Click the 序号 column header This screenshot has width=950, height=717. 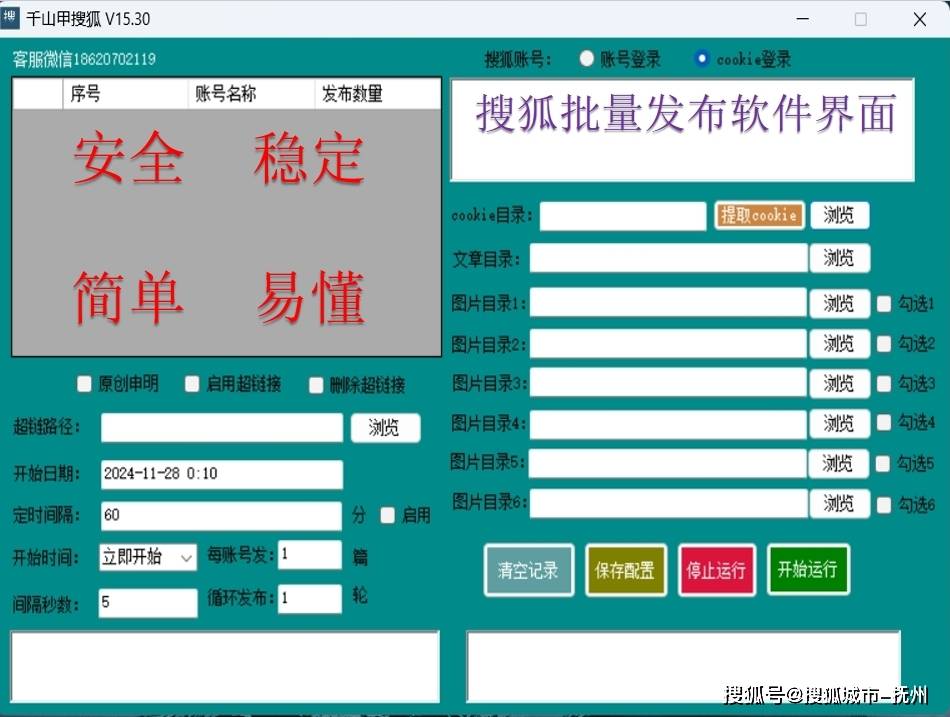(x=125, y=94)
